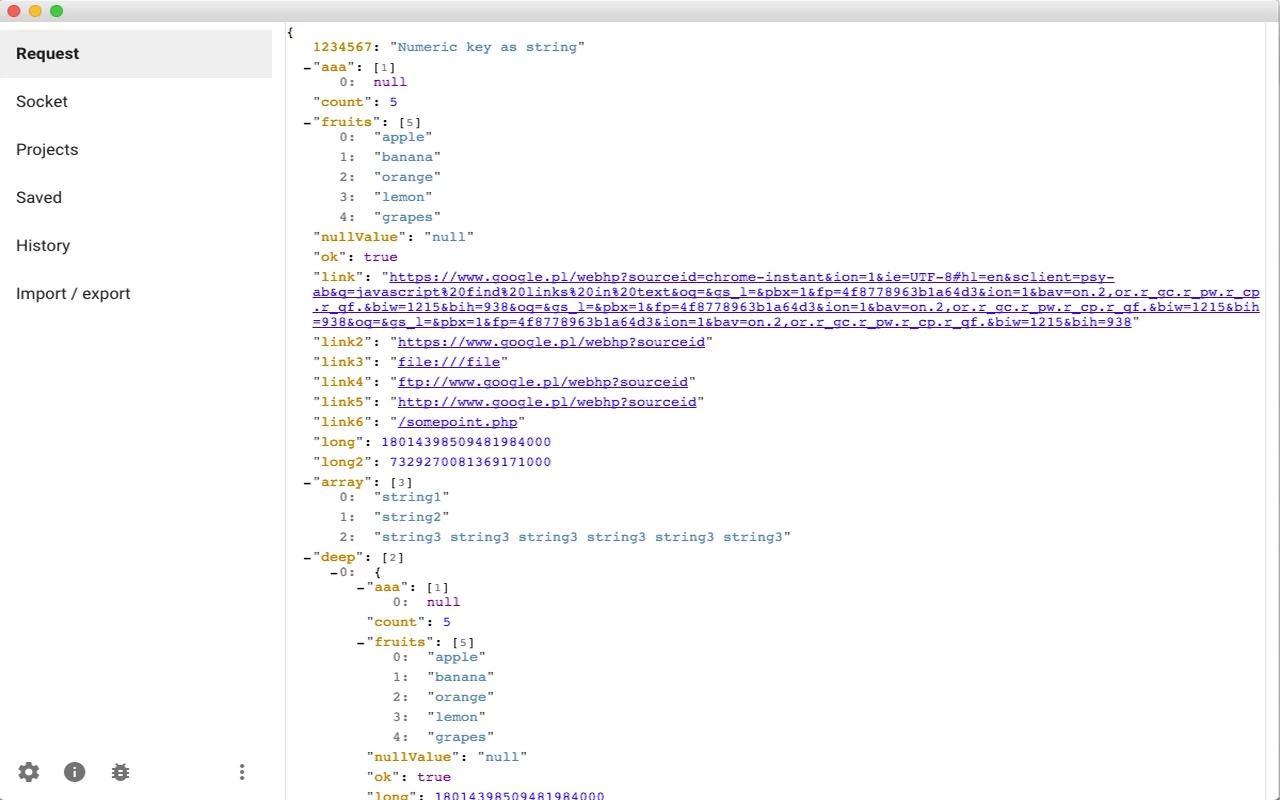Image resolution: width=1280 pixels, height=800 pixels.
Task: Click the top-level "orange" item
Action: 407,177
